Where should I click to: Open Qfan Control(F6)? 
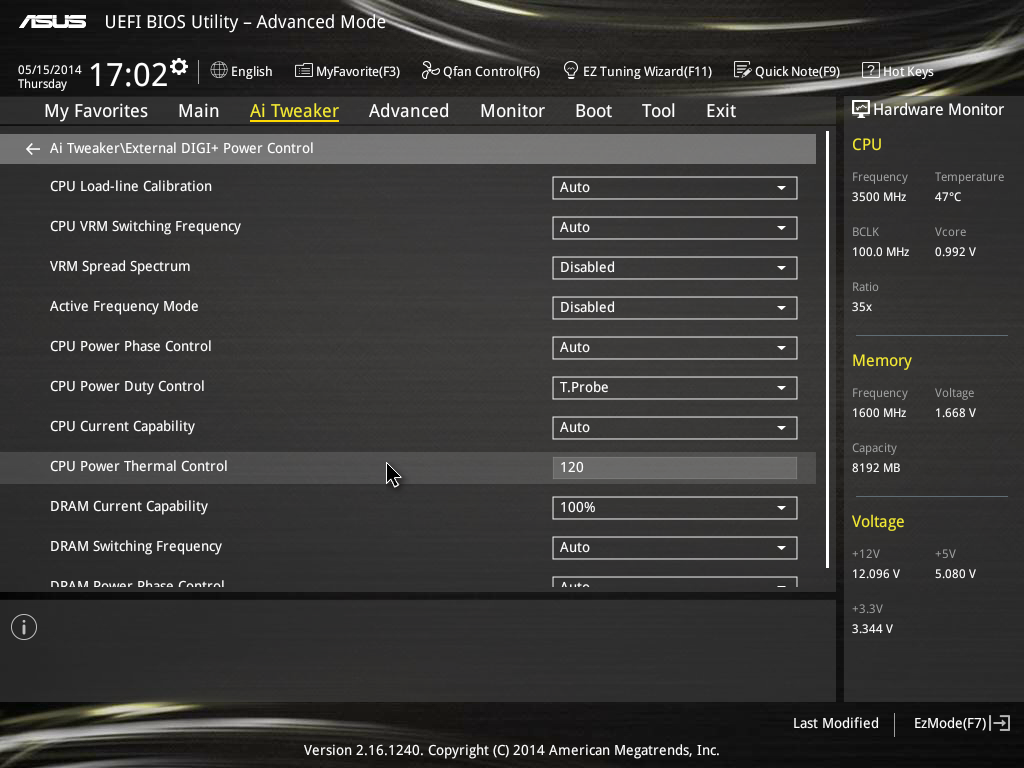pyautogui.click(x=481, y=71)
